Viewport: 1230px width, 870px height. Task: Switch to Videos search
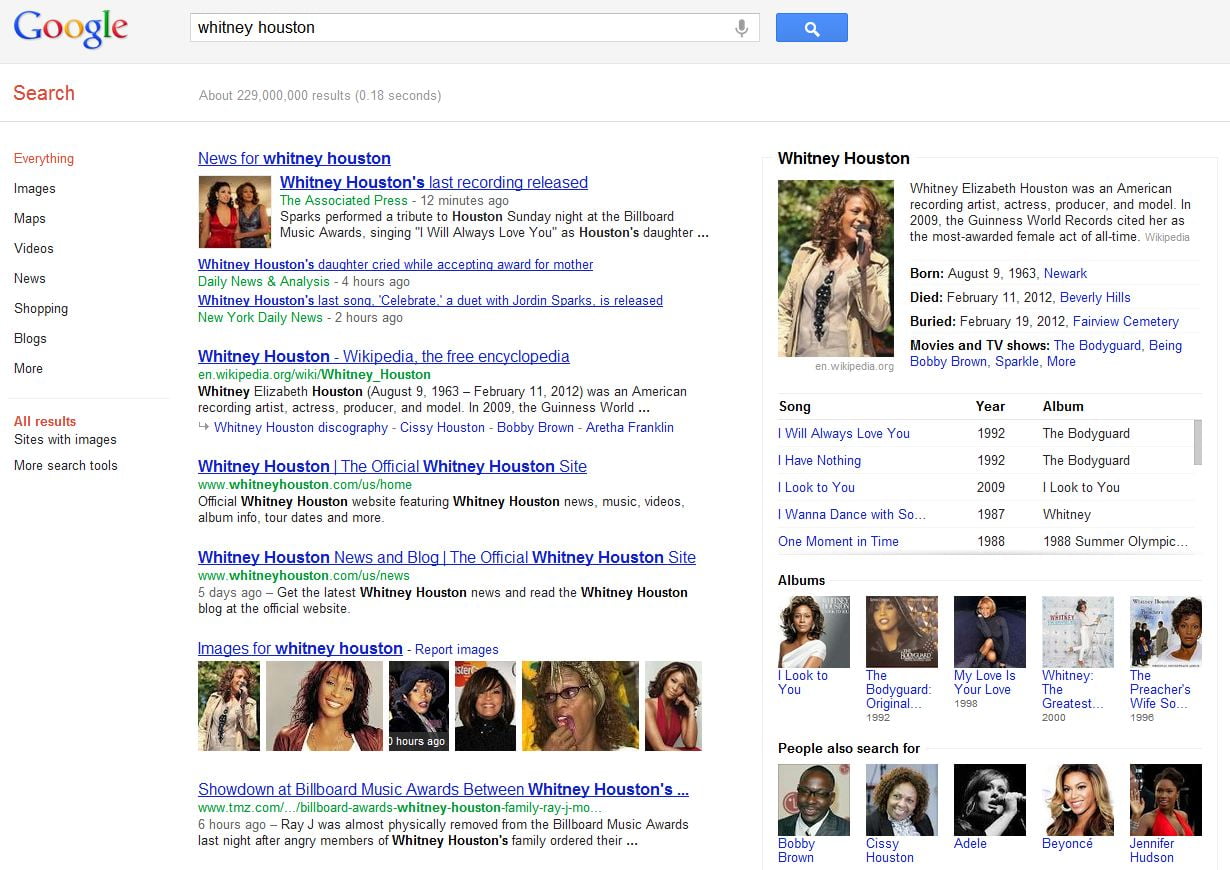point(34,248)
